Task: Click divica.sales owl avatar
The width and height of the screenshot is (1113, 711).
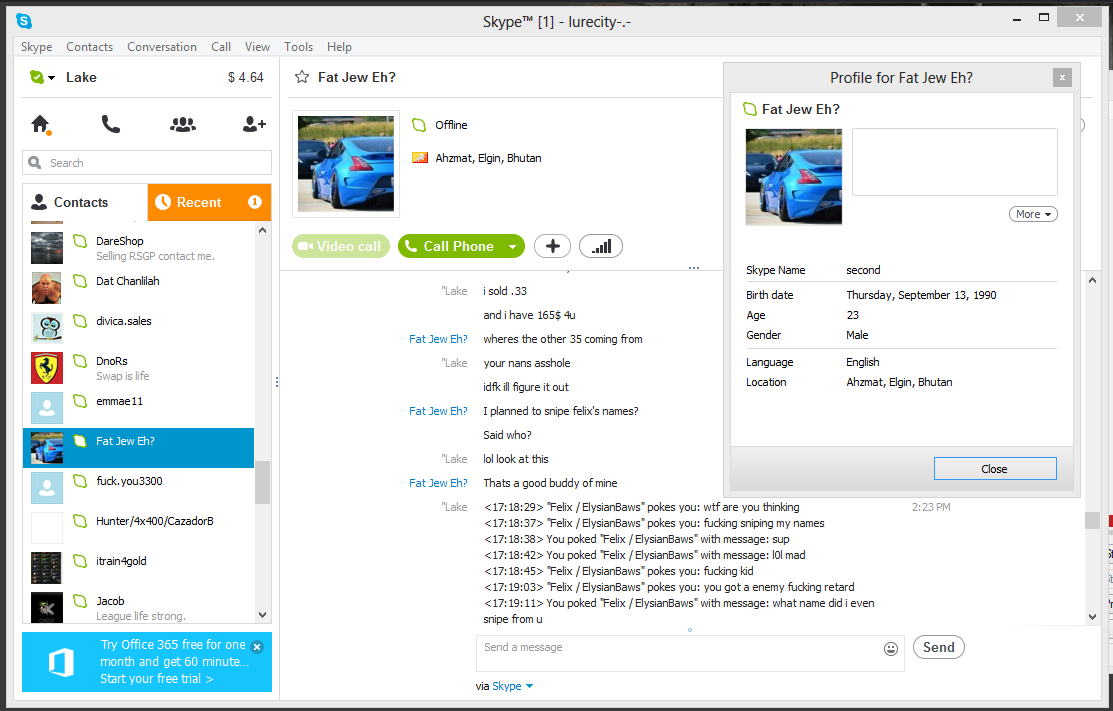Action: tap(47, 328)
